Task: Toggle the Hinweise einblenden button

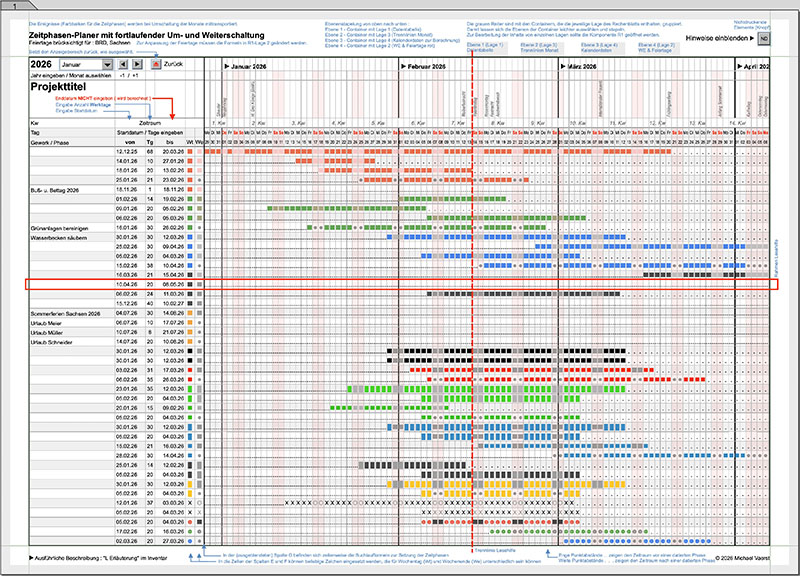Action: point(762,38)
